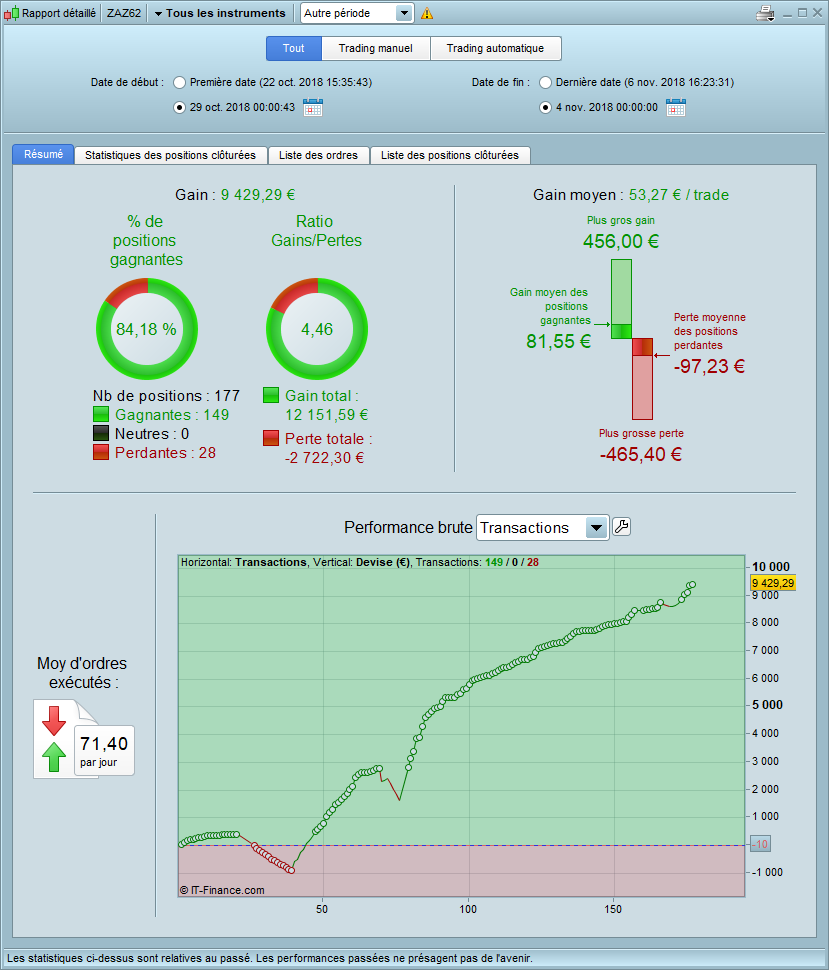Click the green biggest gain bar
829x970 pixels.
pyautogui.click(x=621, y=299)
